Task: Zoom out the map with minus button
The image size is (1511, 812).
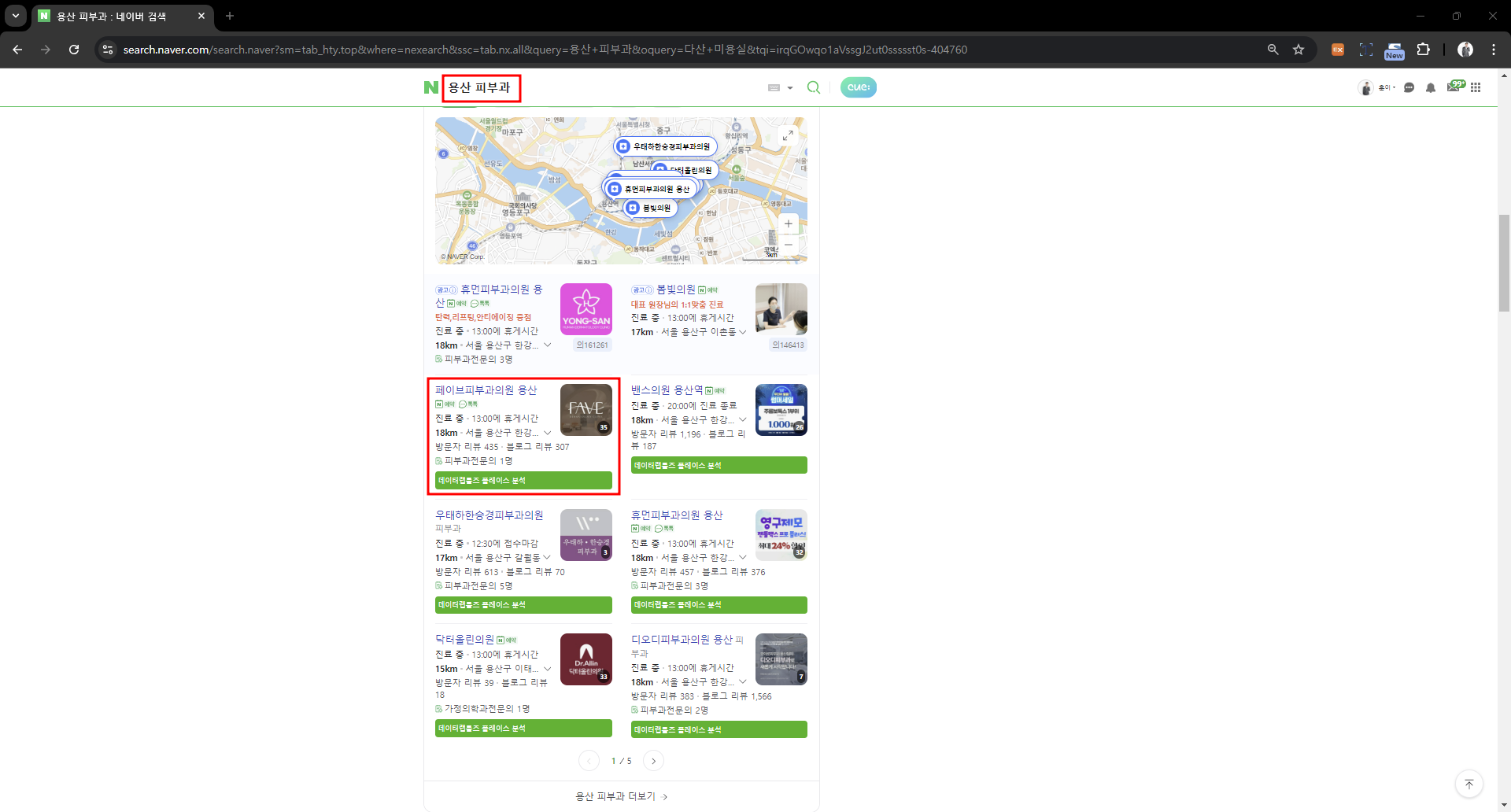Action: 788,245
